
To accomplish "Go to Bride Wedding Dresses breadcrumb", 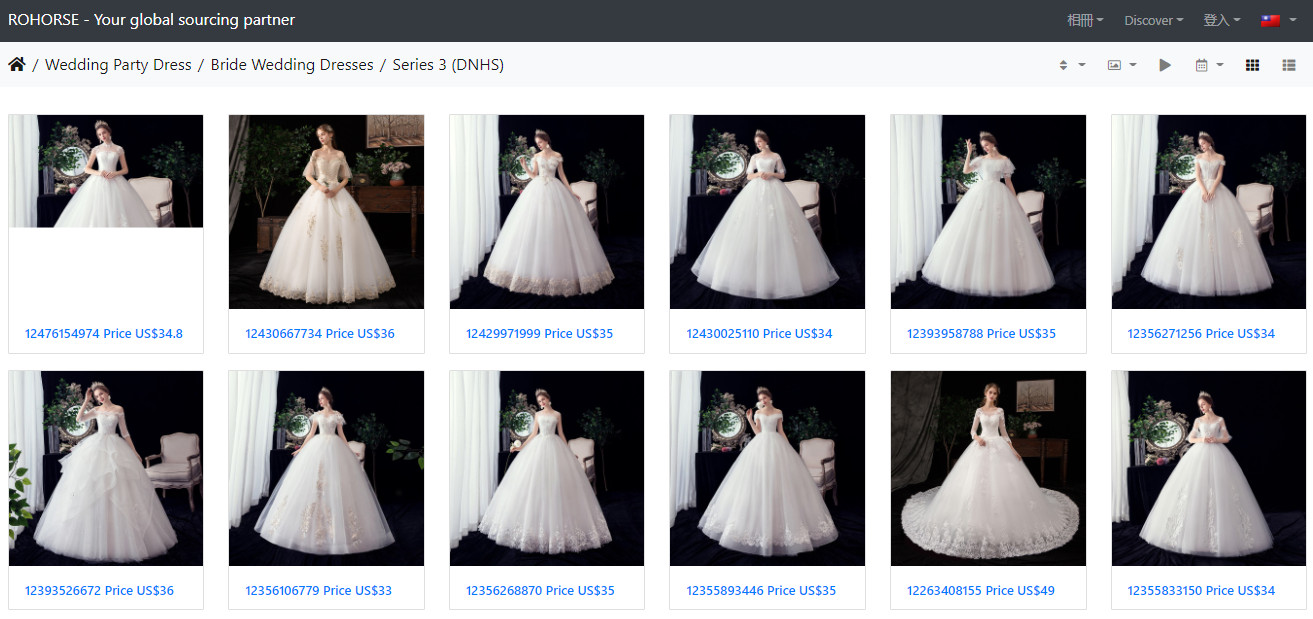I will point(291,65).
